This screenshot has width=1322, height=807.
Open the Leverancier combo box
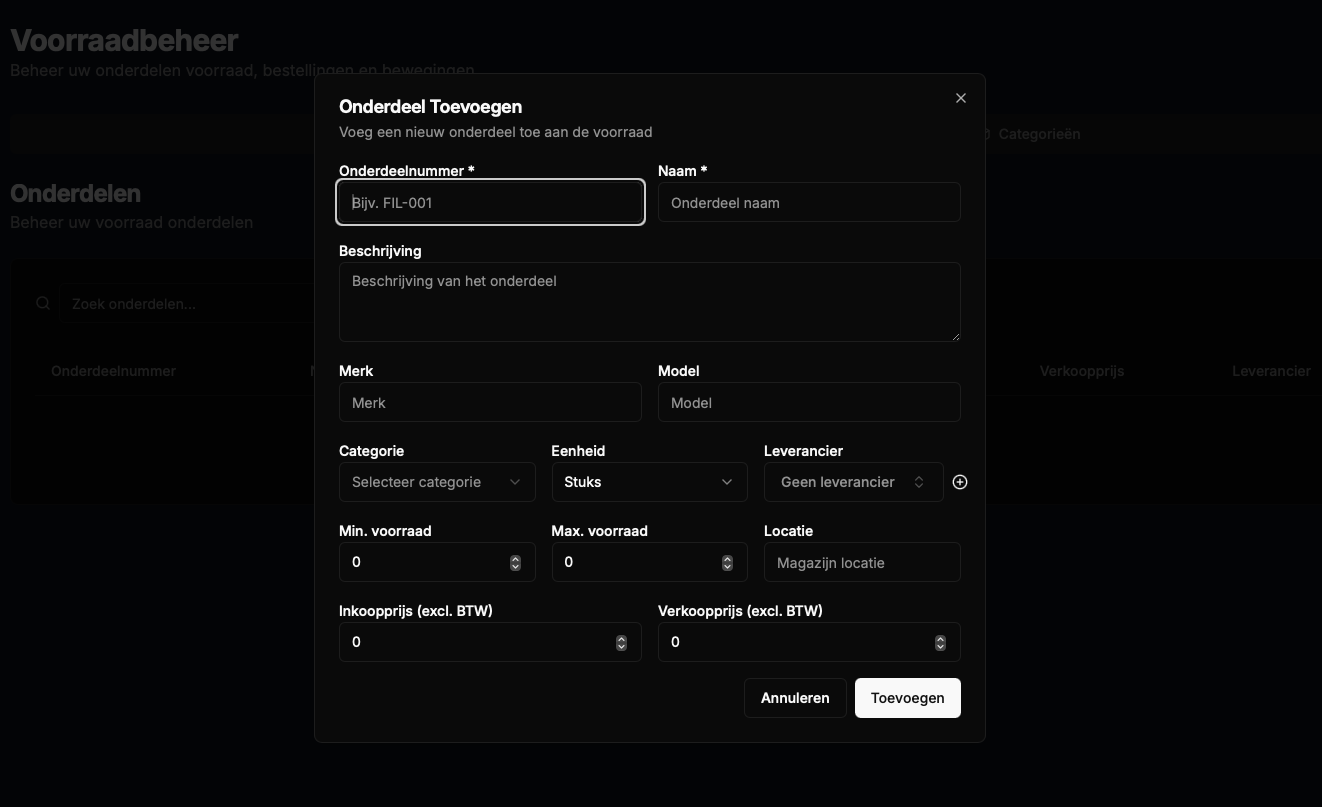tap(853, 482)
